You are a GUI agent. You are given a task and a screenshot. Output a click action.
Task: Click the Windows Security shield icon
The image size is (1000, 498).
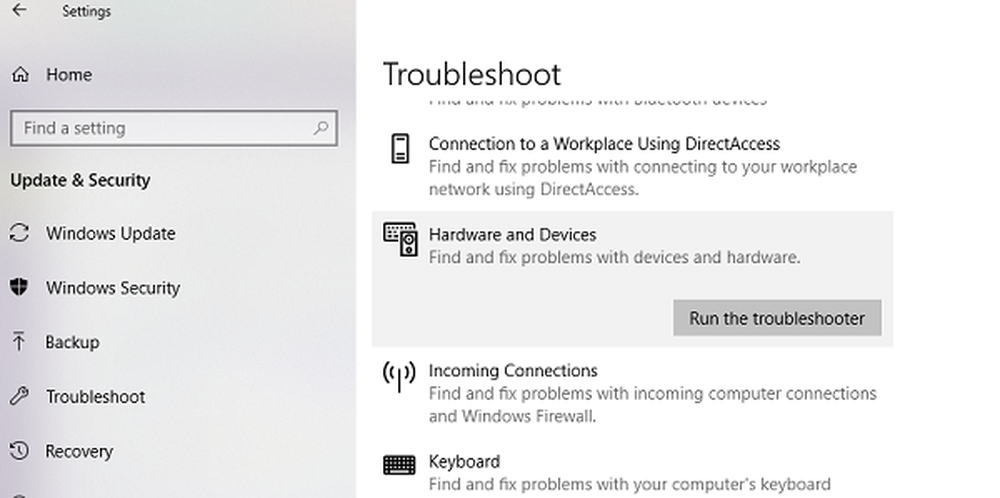[x=19, y=288]
